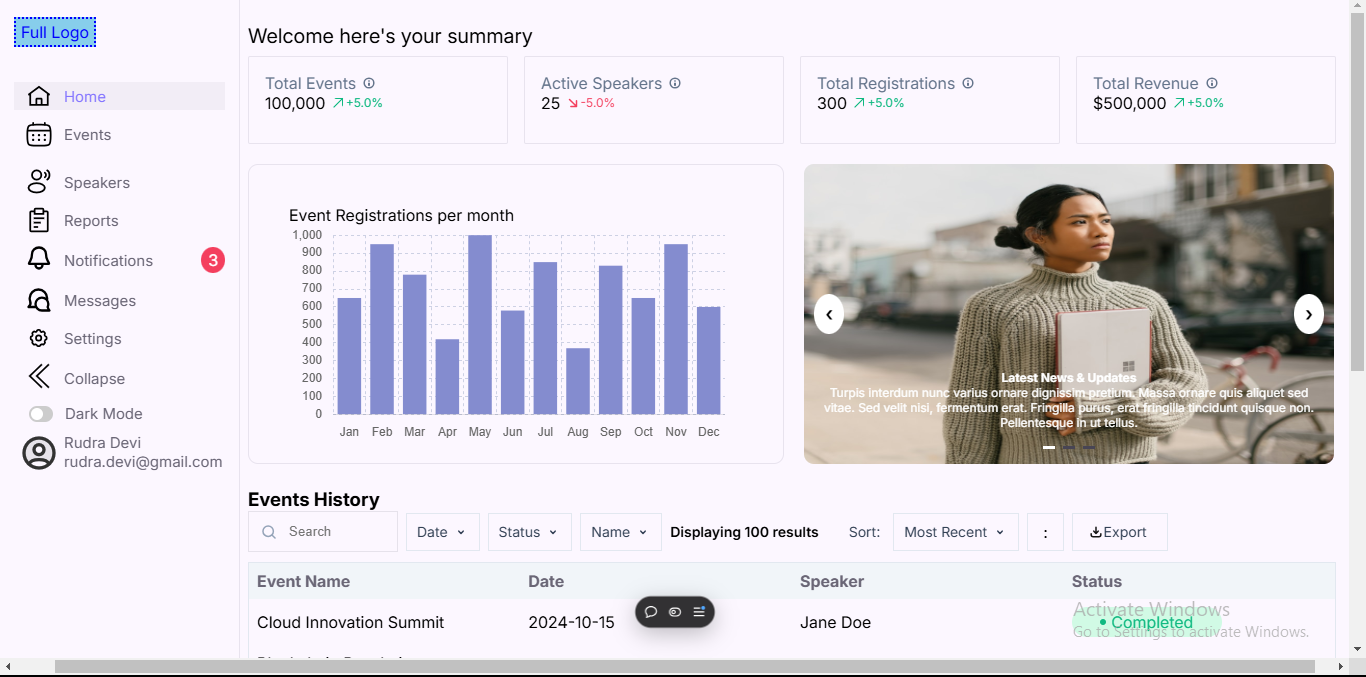Click the Events History heading
The width and height of the screenshot is (1366, 677).
314,500
